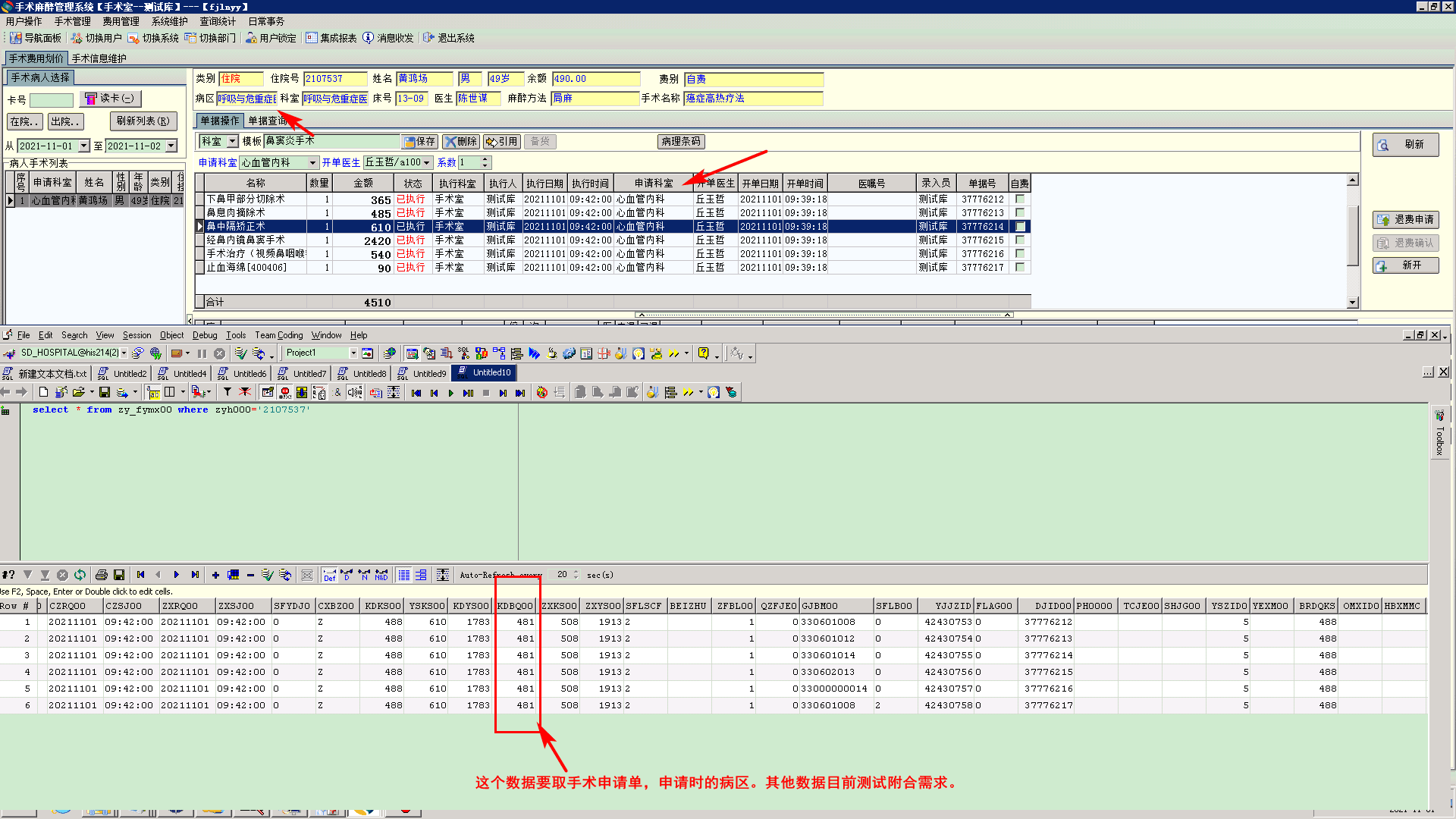Click the 退费申请 button
The width and height of the screenshot is (1456, 819).
coord(1405,220)
